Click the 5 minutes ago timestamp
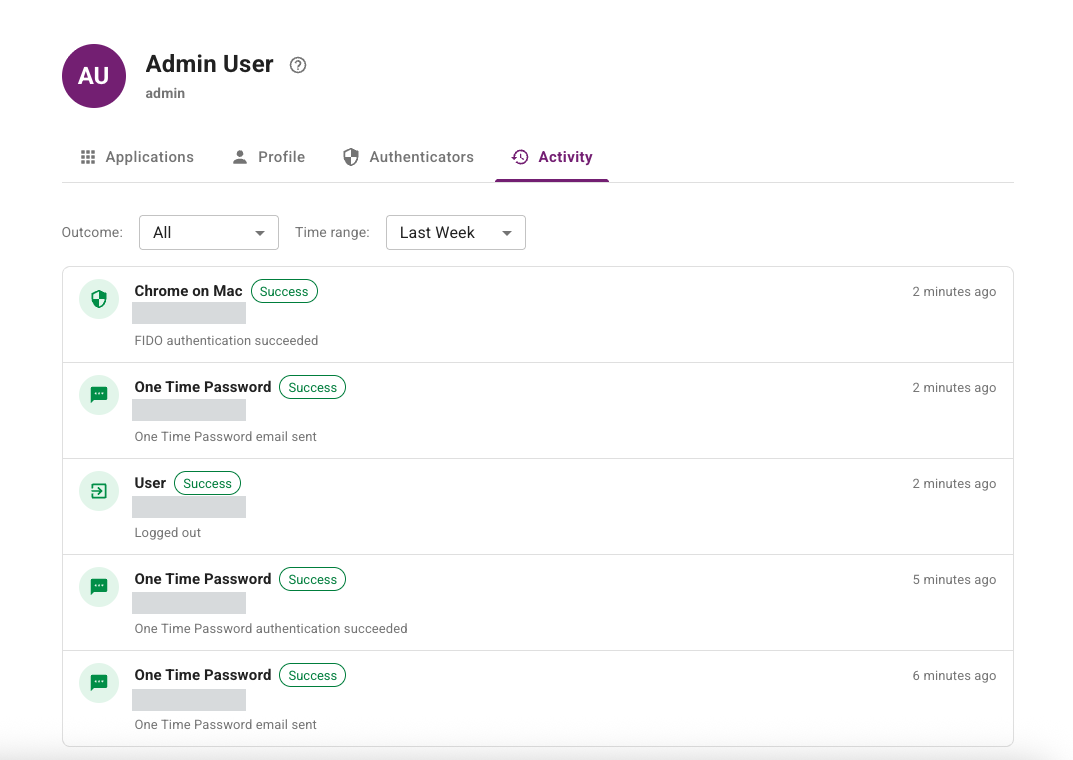1073x760 pixels. tap(954, 579)
